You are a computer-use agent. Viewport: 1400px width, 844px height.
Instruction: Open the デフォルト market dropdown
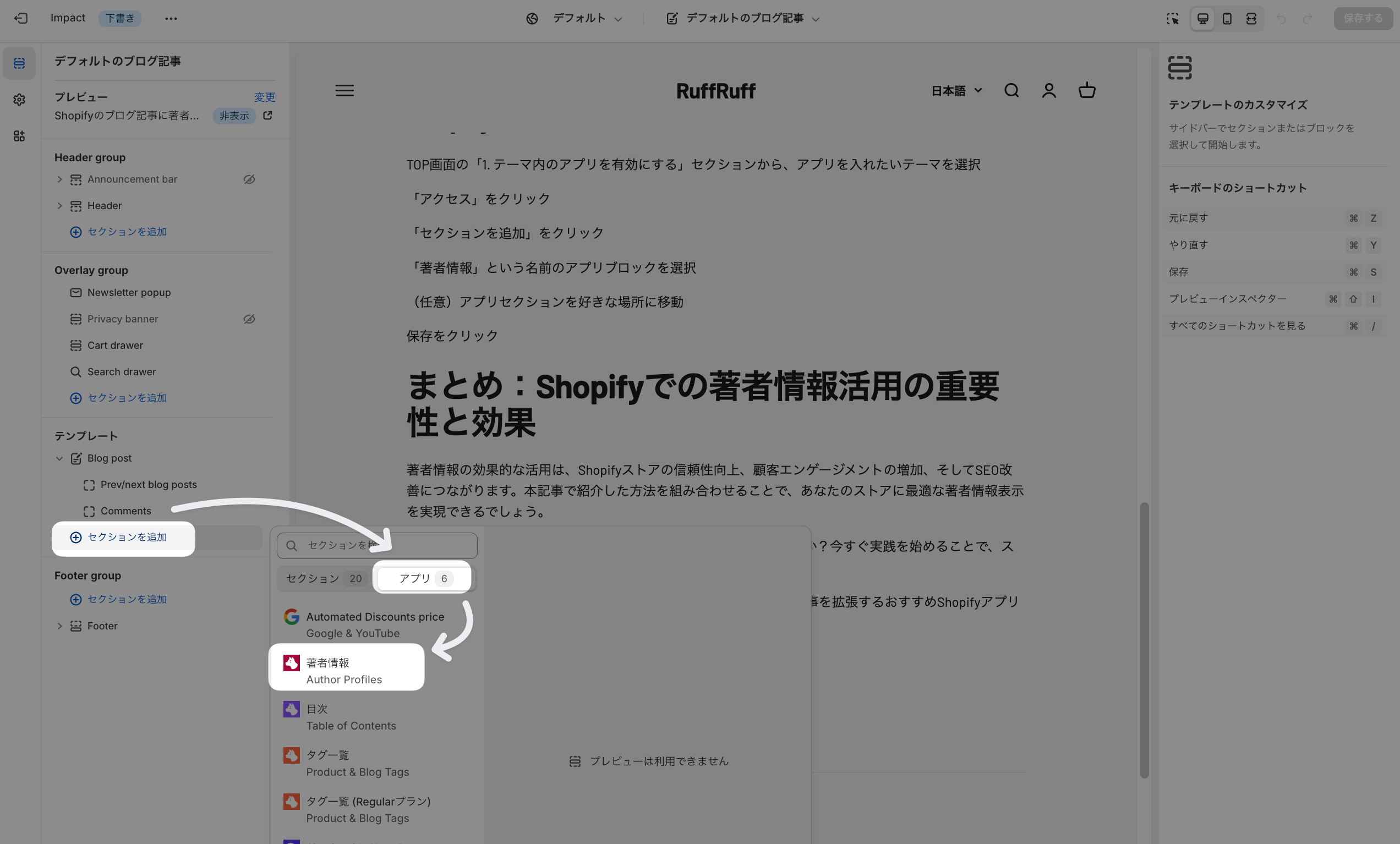pyautogui.click(x=588, y=19)
